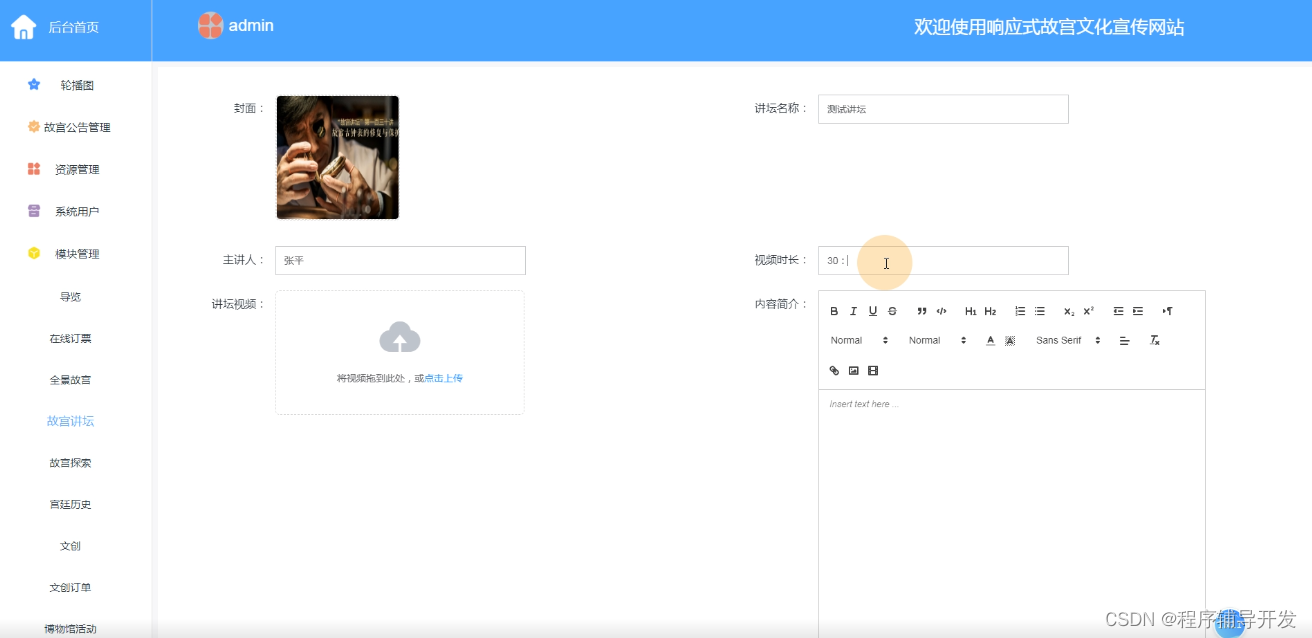Apply Heading 2 with the H2 icon

990,311
